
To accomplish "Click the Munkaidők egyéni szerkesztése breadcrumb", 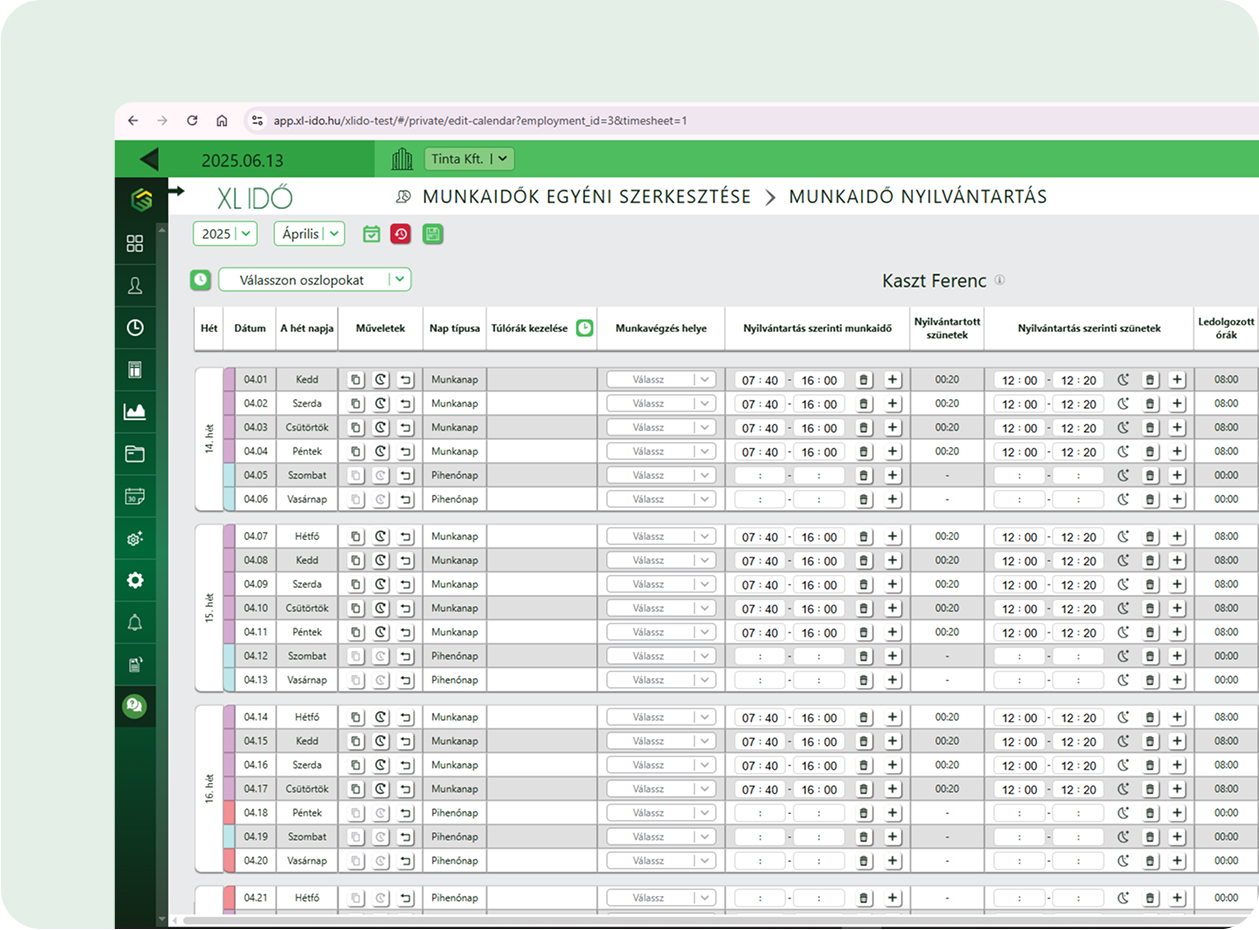I will tap(586, 197).
